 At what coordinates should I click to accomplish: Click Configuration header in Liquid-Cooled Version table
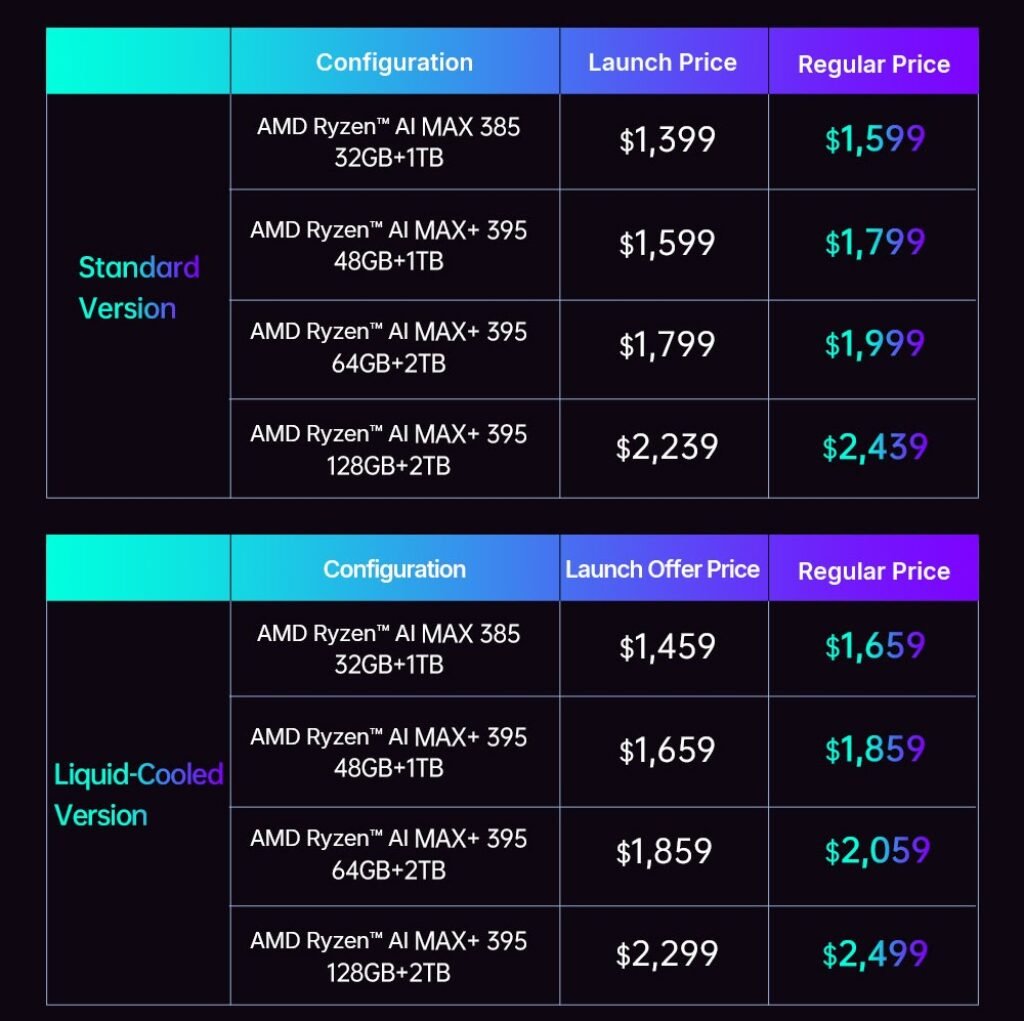tap(394, 569)
